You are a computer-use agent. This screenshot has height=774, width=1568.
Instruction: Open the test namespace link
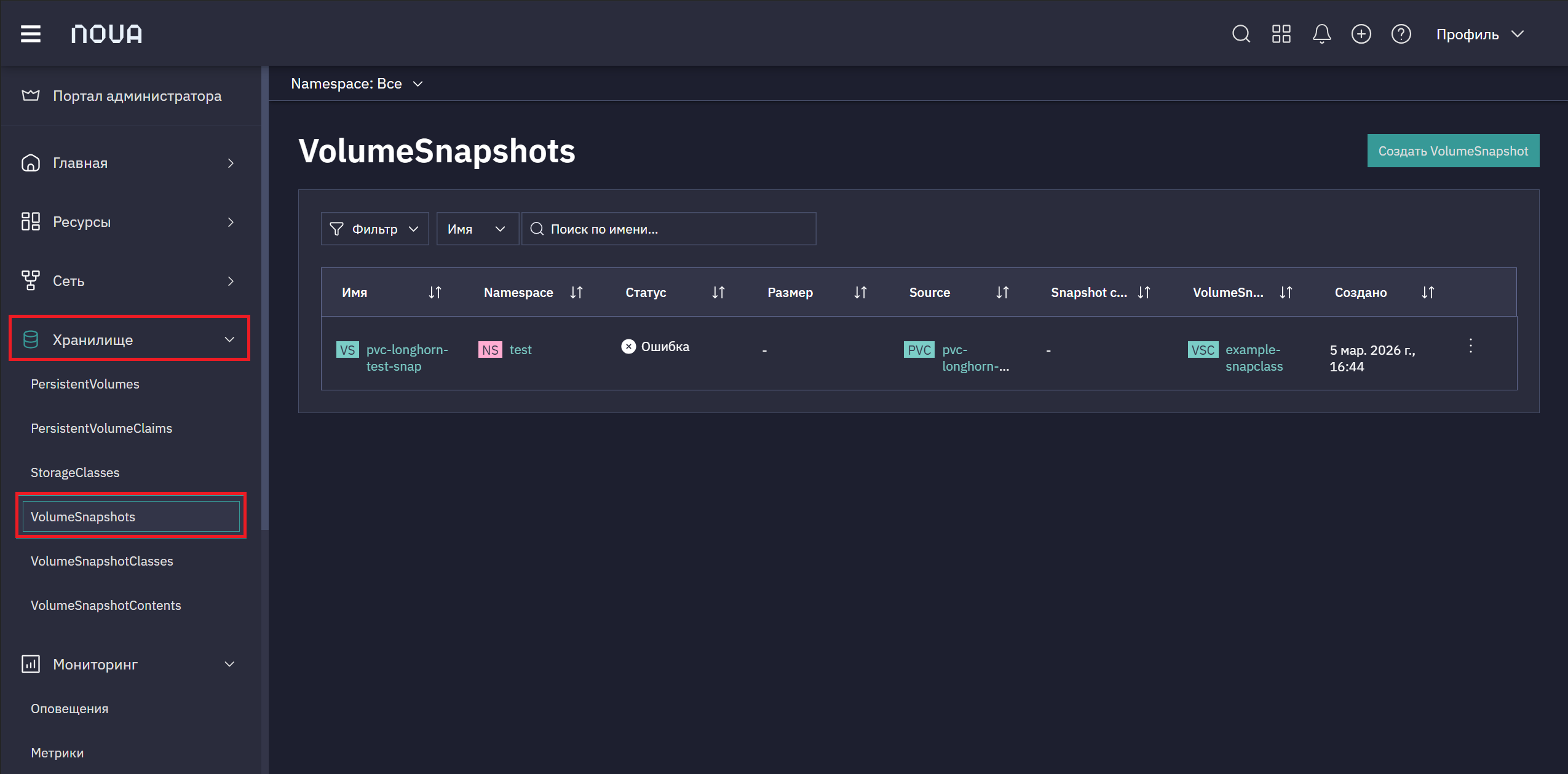point(520,350)
